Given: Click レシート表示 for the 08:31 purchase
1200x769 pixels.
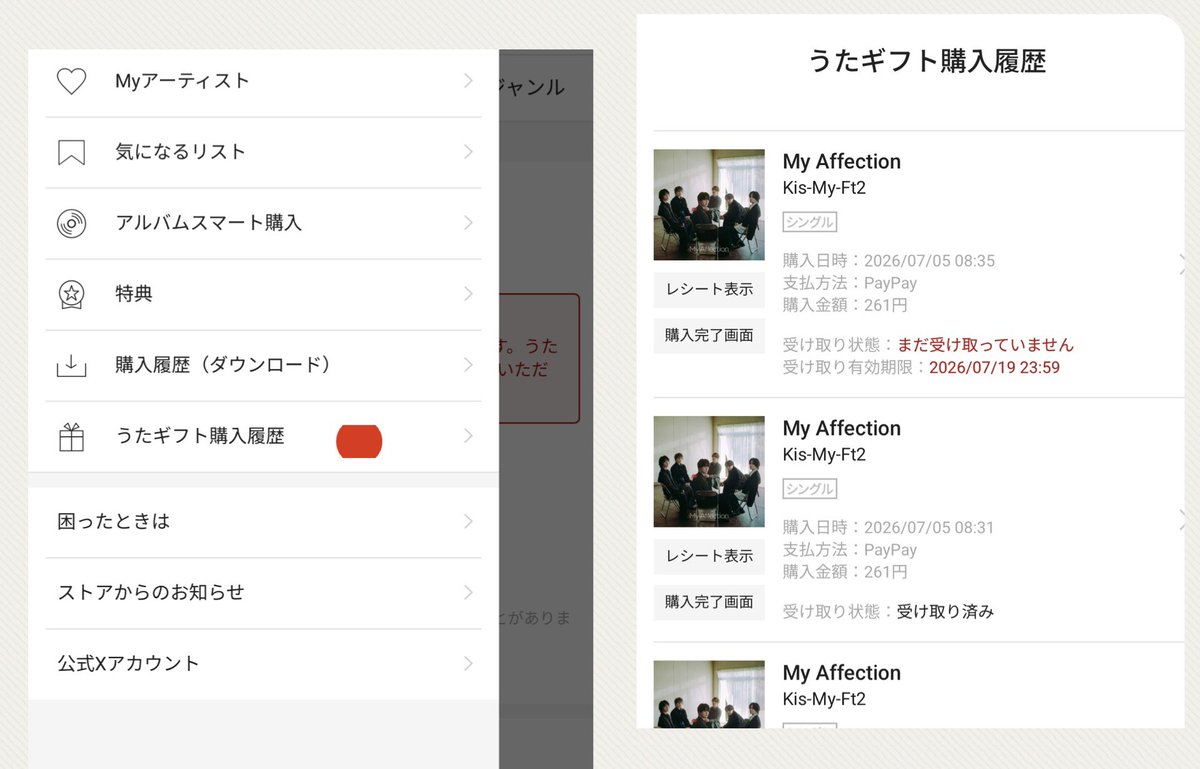Looking at the screenshot, I should (x=709, y=557).
